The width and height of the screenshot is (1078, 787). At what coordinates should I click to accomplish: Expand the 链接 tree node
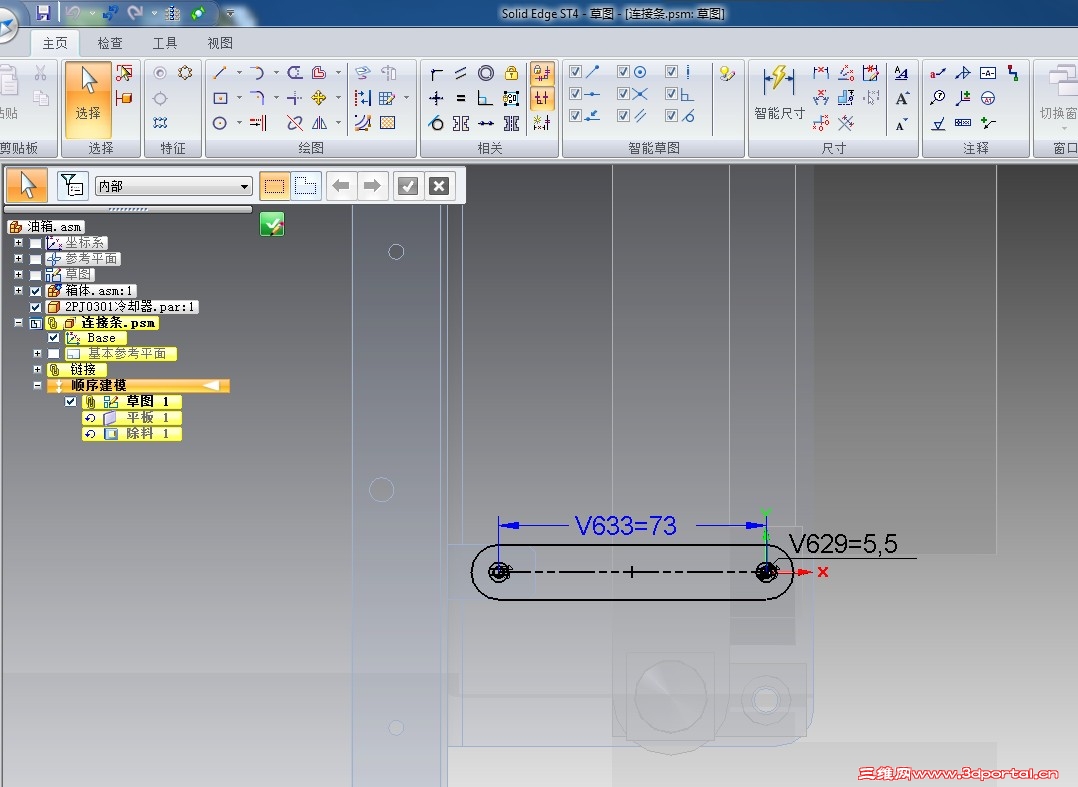37,369
